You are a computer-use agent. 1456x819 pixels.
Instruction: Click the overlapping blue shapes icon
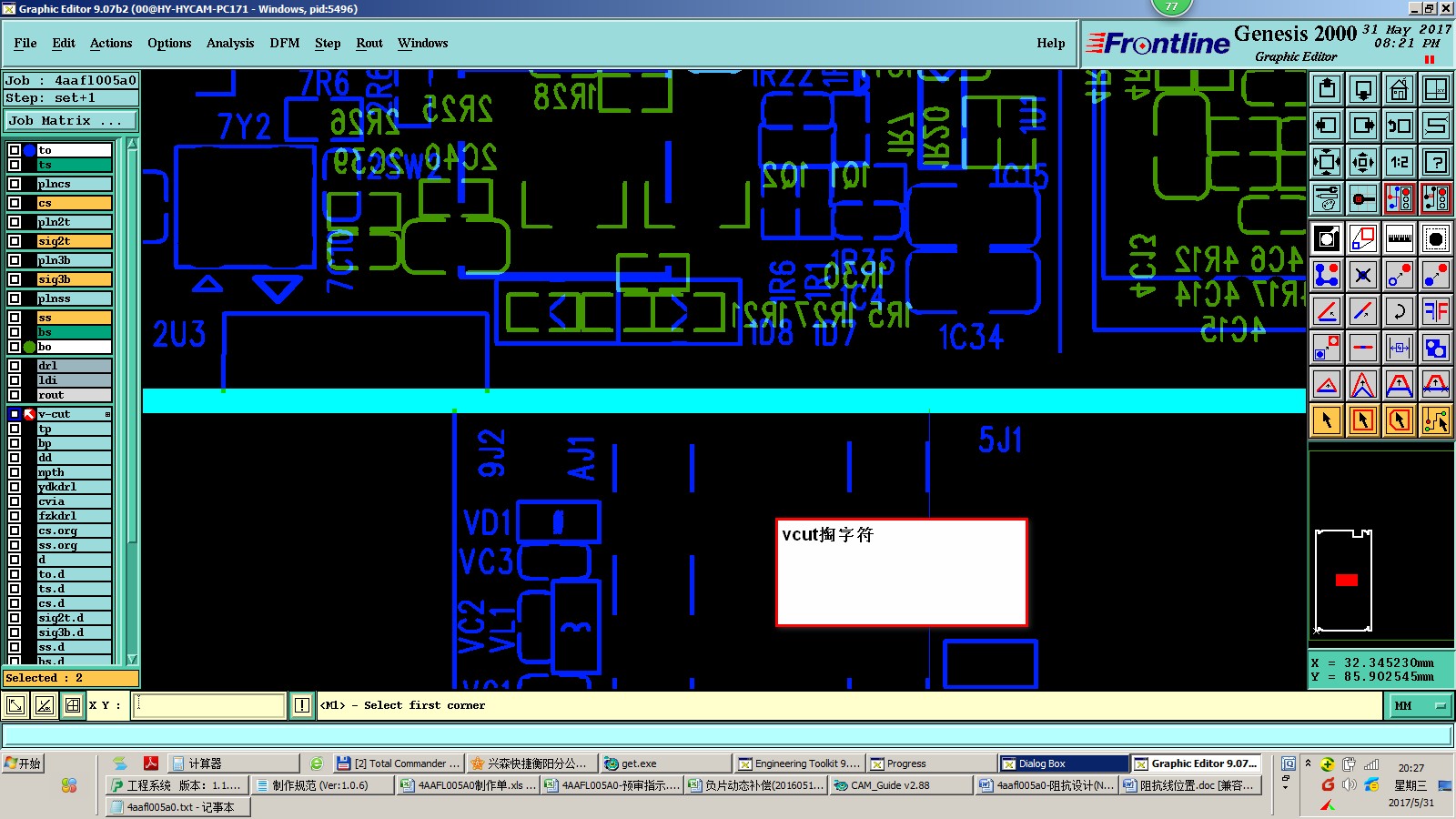1436,348
